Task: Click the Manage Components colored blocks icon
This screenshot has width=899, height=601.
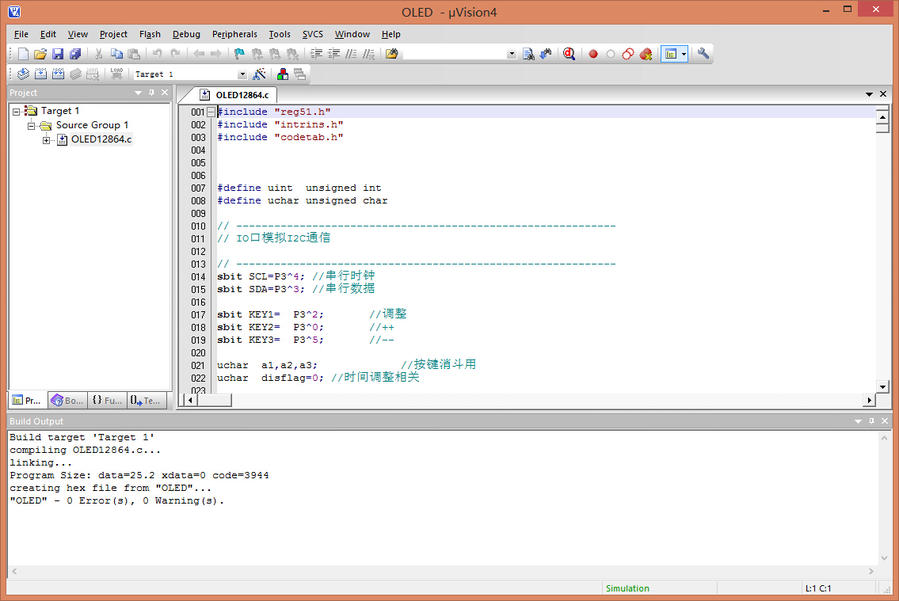Action: coord(283,74)
